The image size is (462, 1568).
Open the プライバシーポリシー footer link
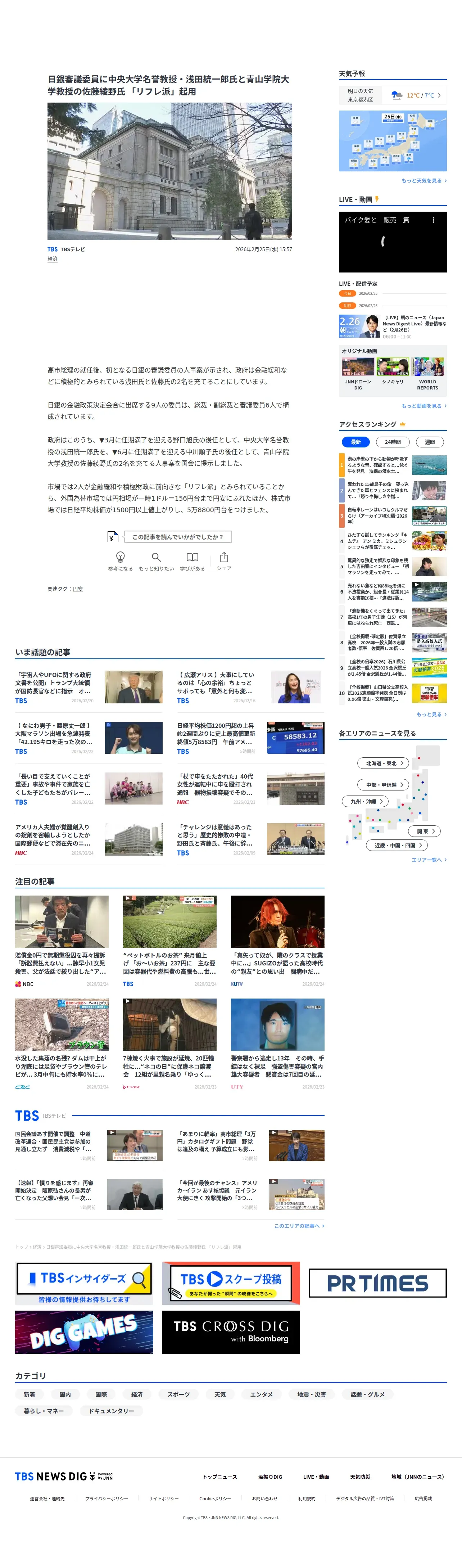coord(107,1499)
